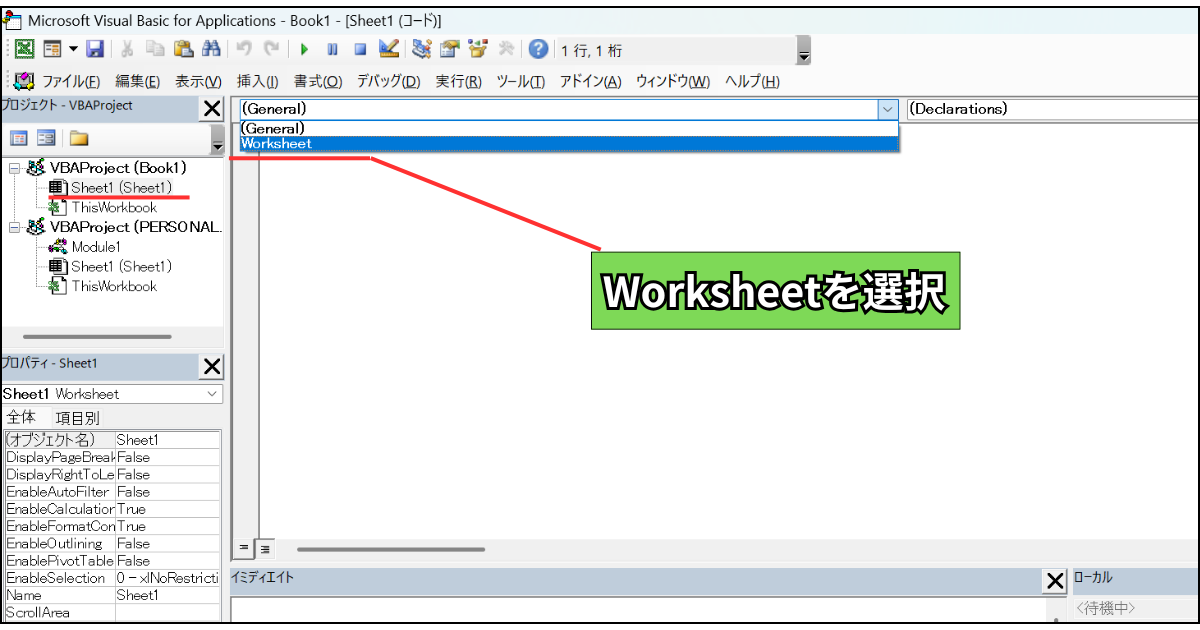1200x630 pixels.
Task: Run the macro with the green play icon
Action: pos(304,49)
